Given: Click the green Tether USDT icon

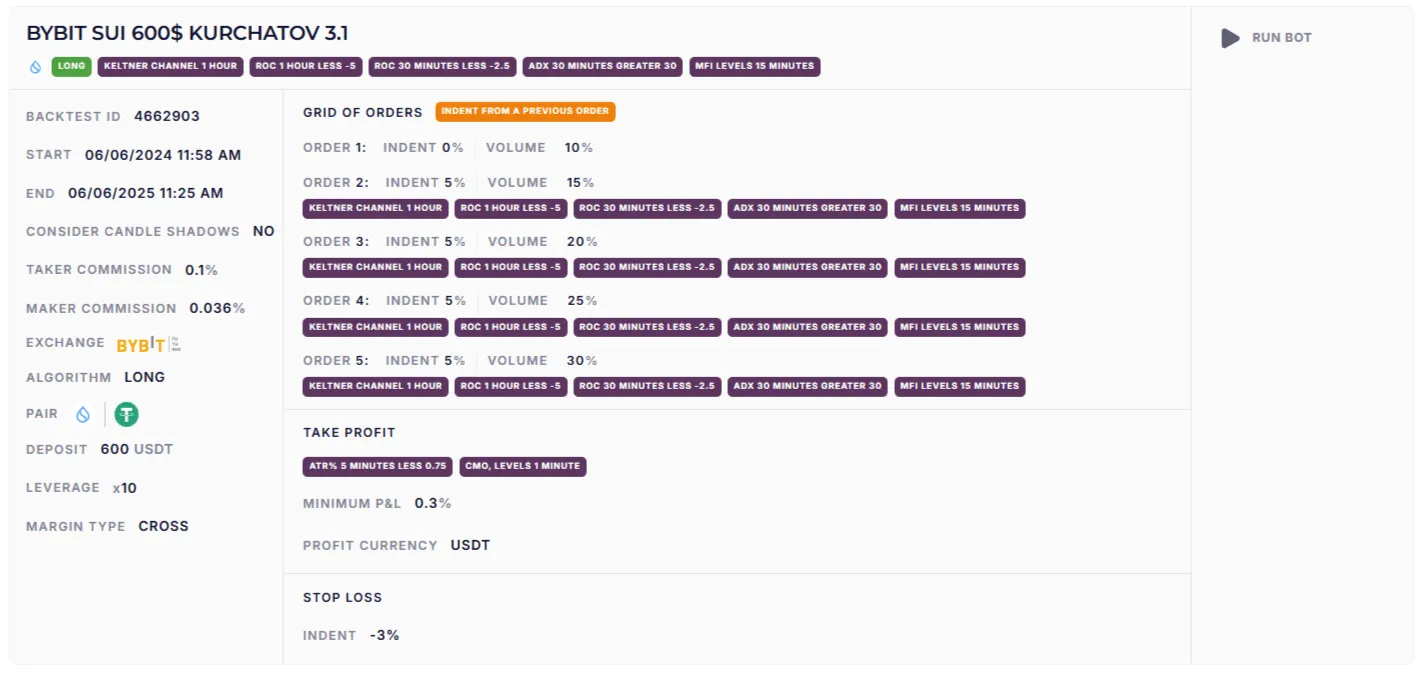Looking at the screenshot, I should [126, 414].
